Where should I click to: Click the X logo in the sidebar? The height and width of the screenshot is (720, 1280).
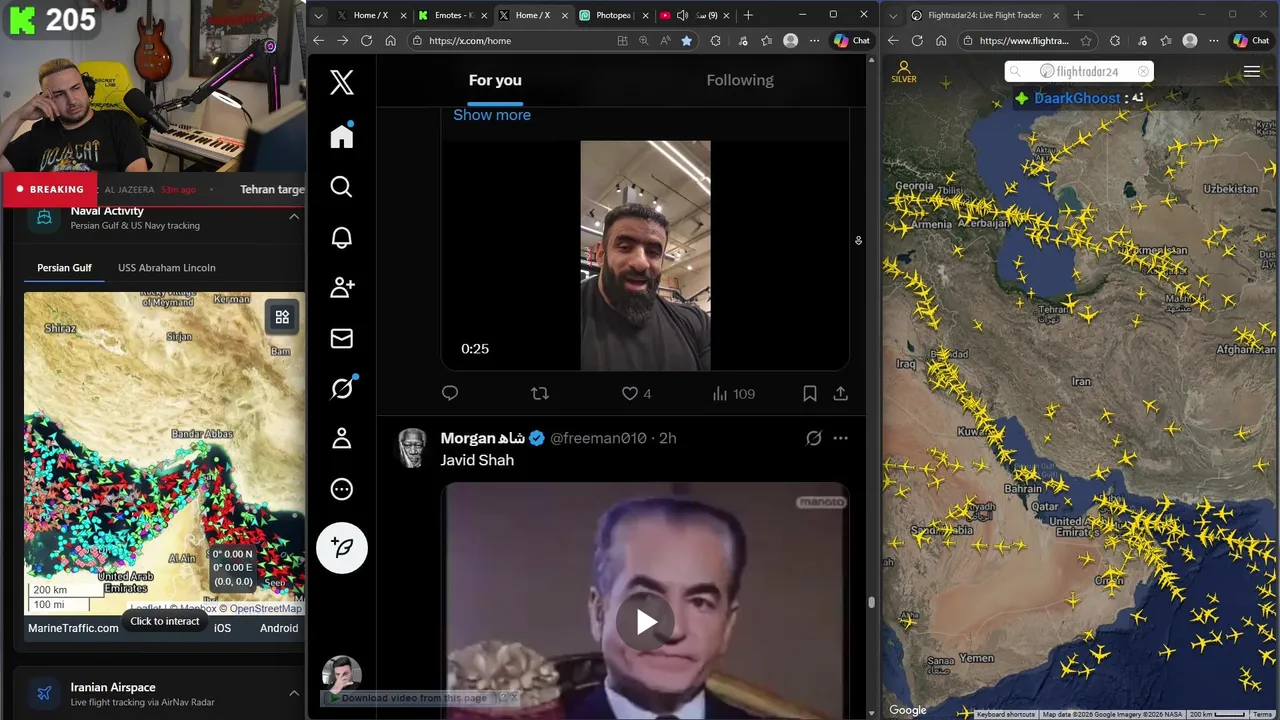point(342,82)
